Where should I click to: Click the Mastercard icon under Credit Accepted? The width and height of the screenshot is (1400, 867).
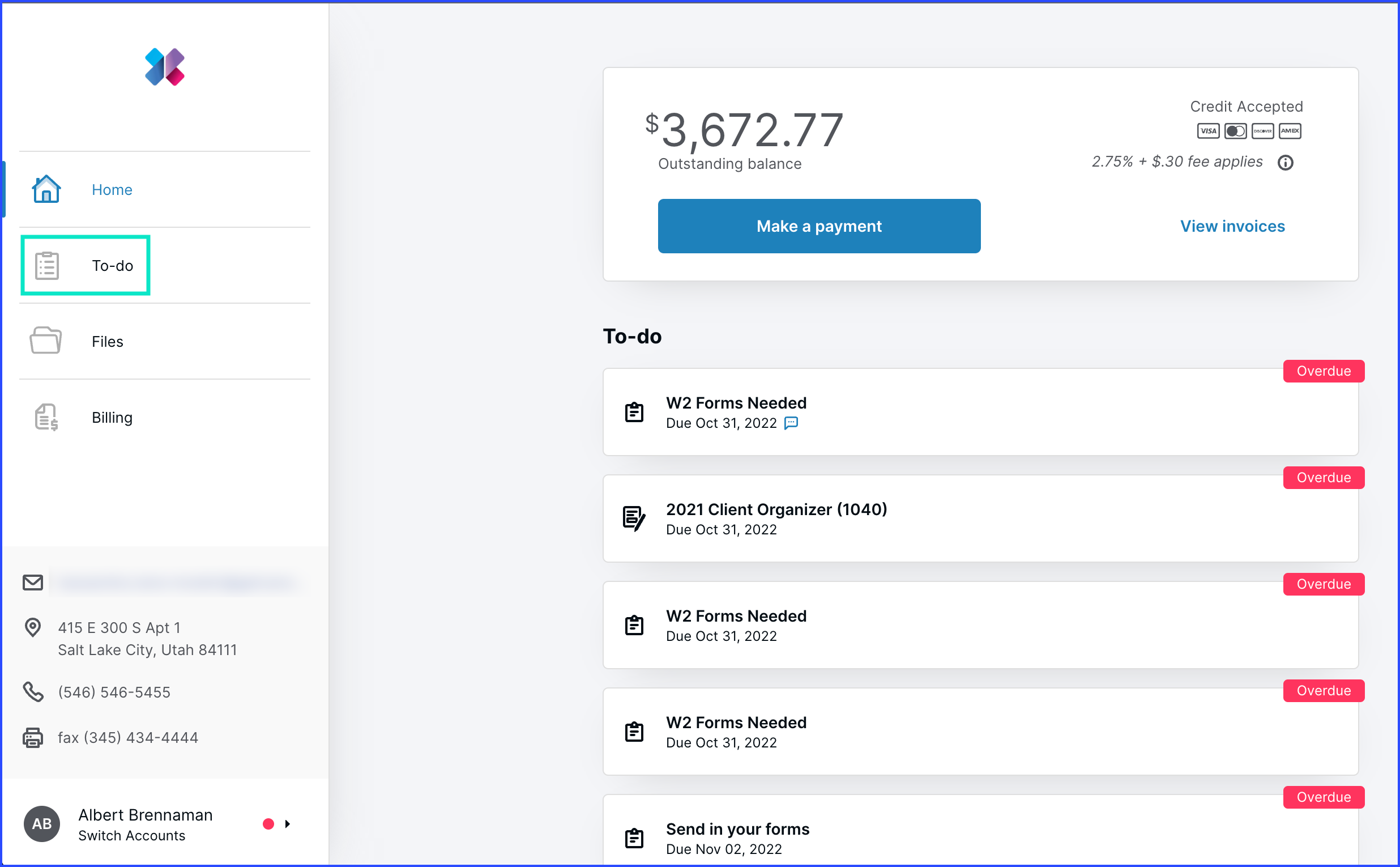tap(1235, 131)
